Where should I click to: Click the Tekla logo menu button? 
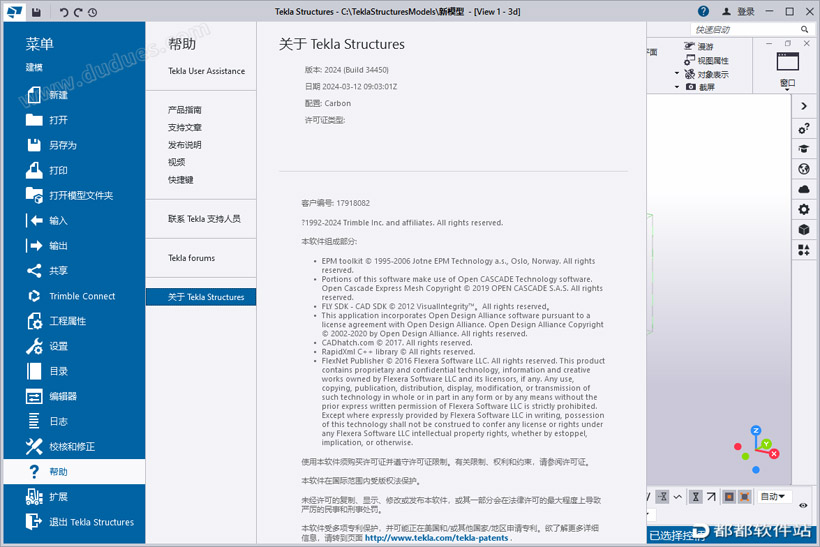[14, 12]
